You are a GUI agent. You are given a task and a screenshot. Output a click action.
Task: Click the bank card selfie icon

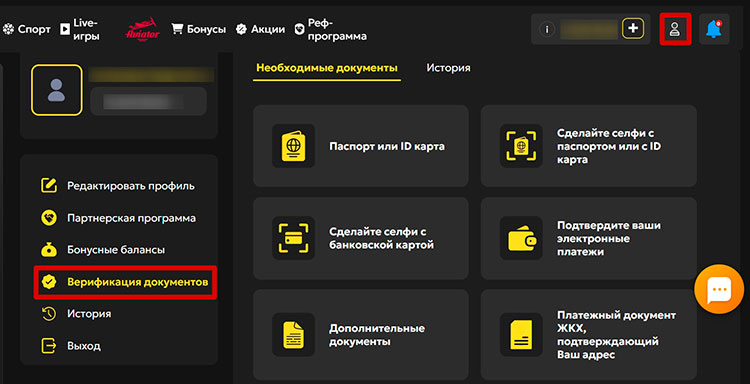(293, 238)
